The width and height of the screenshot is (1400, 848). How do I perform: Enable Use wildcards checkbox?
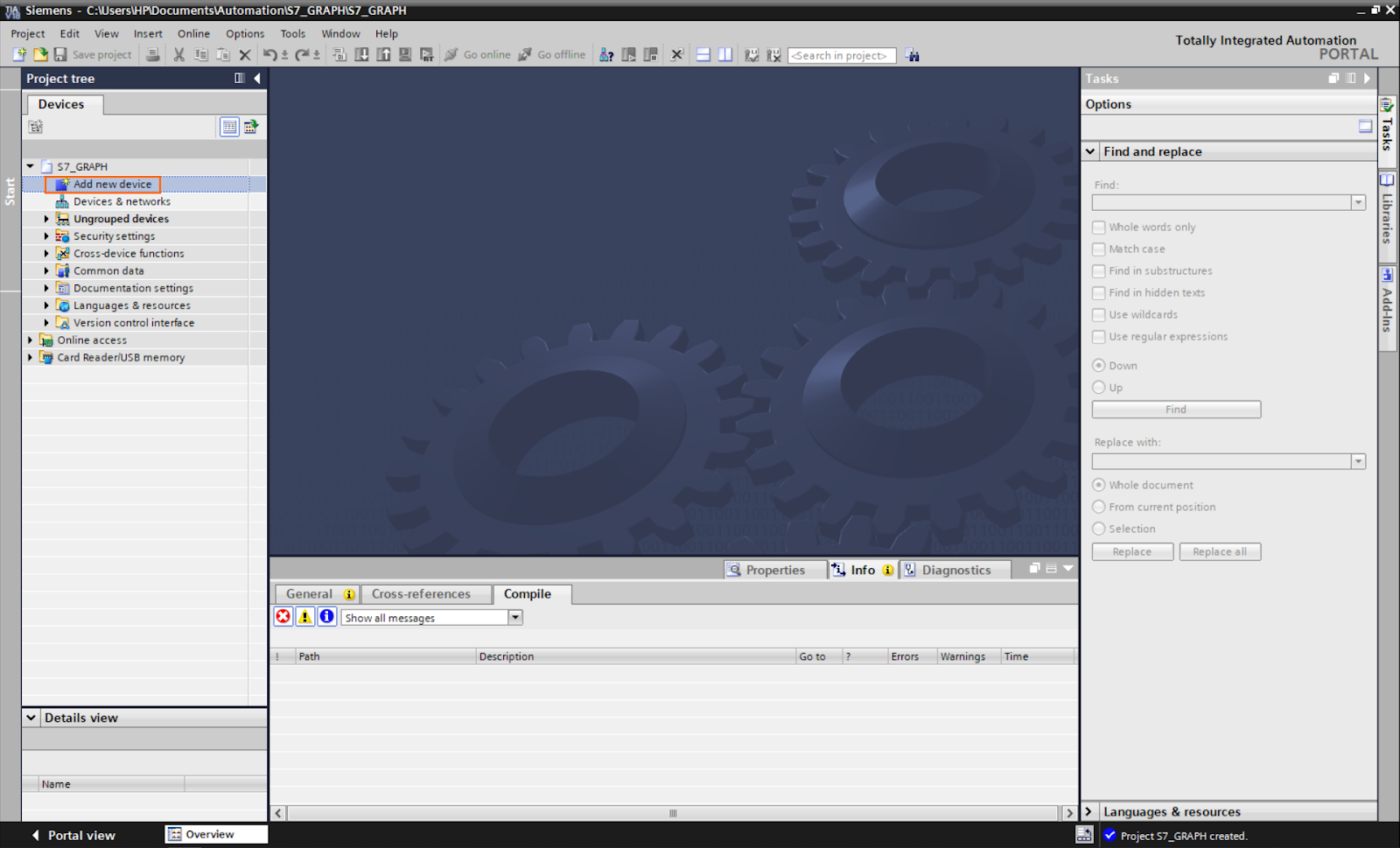(x=1099, y=314)
